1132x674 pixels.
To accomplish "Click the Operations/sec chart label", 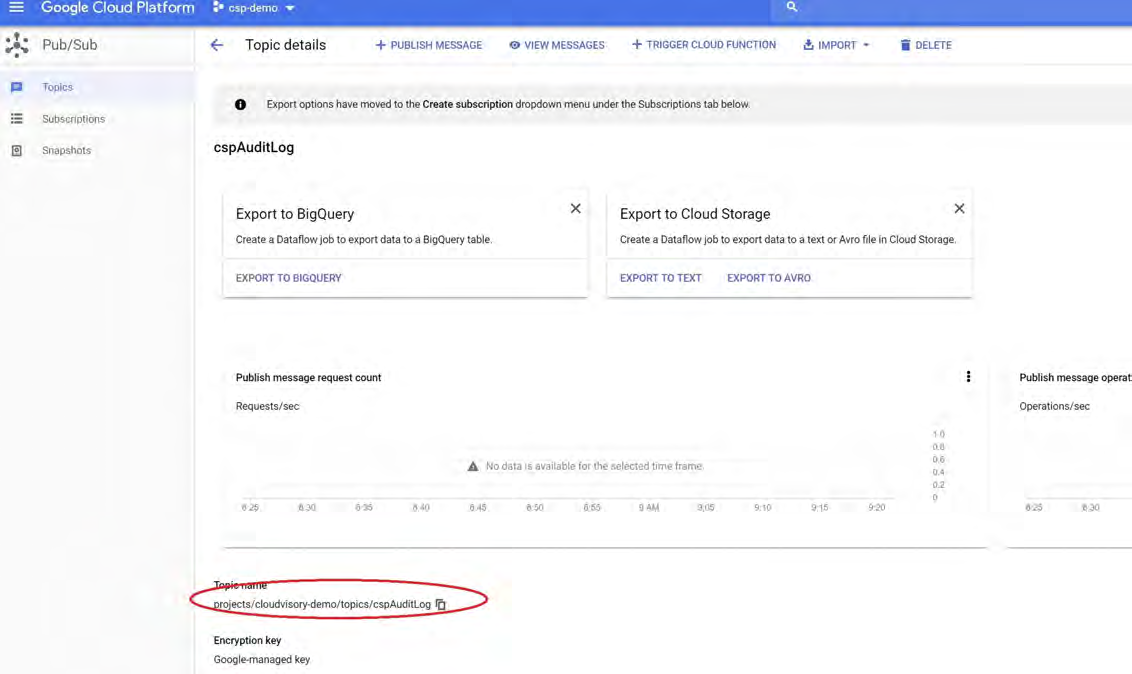I will [1055, 406].
